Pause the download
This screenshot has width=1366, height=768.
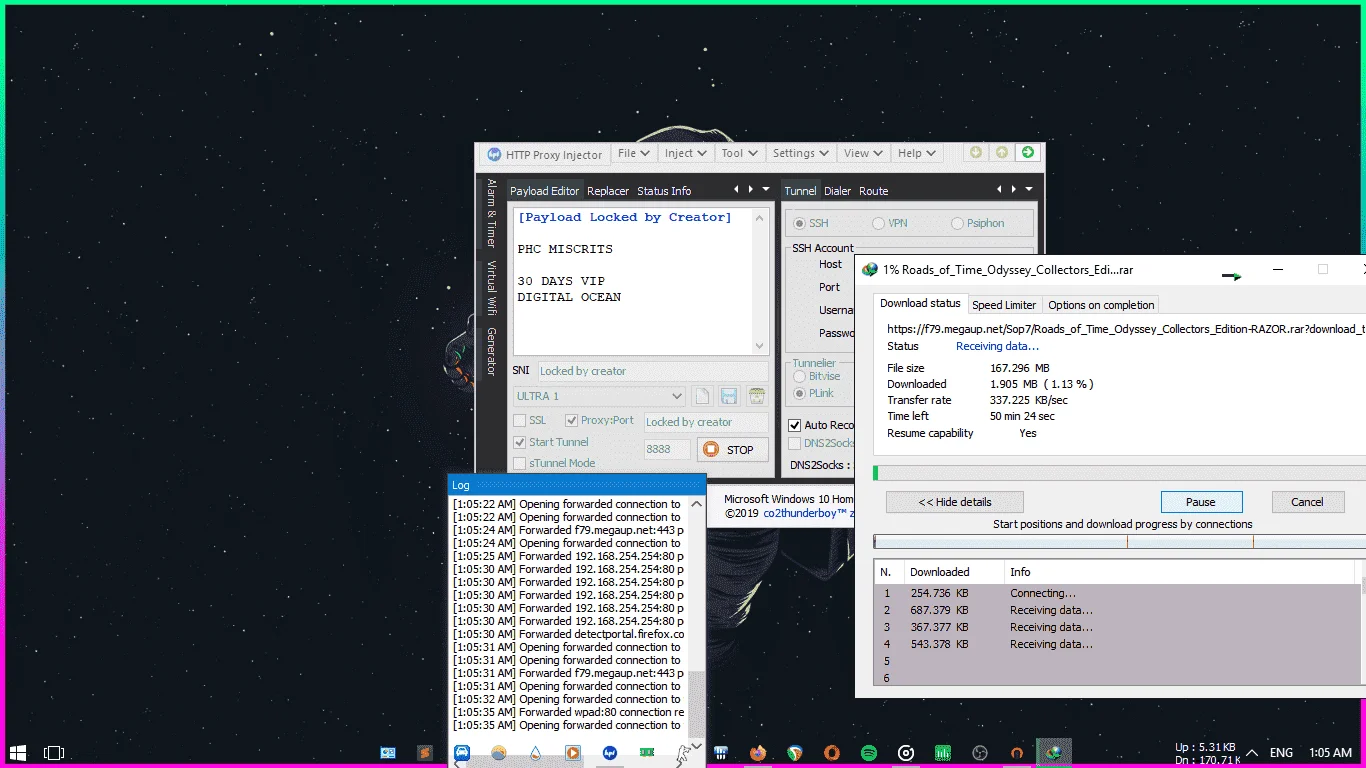click(x=1201, y=502)
